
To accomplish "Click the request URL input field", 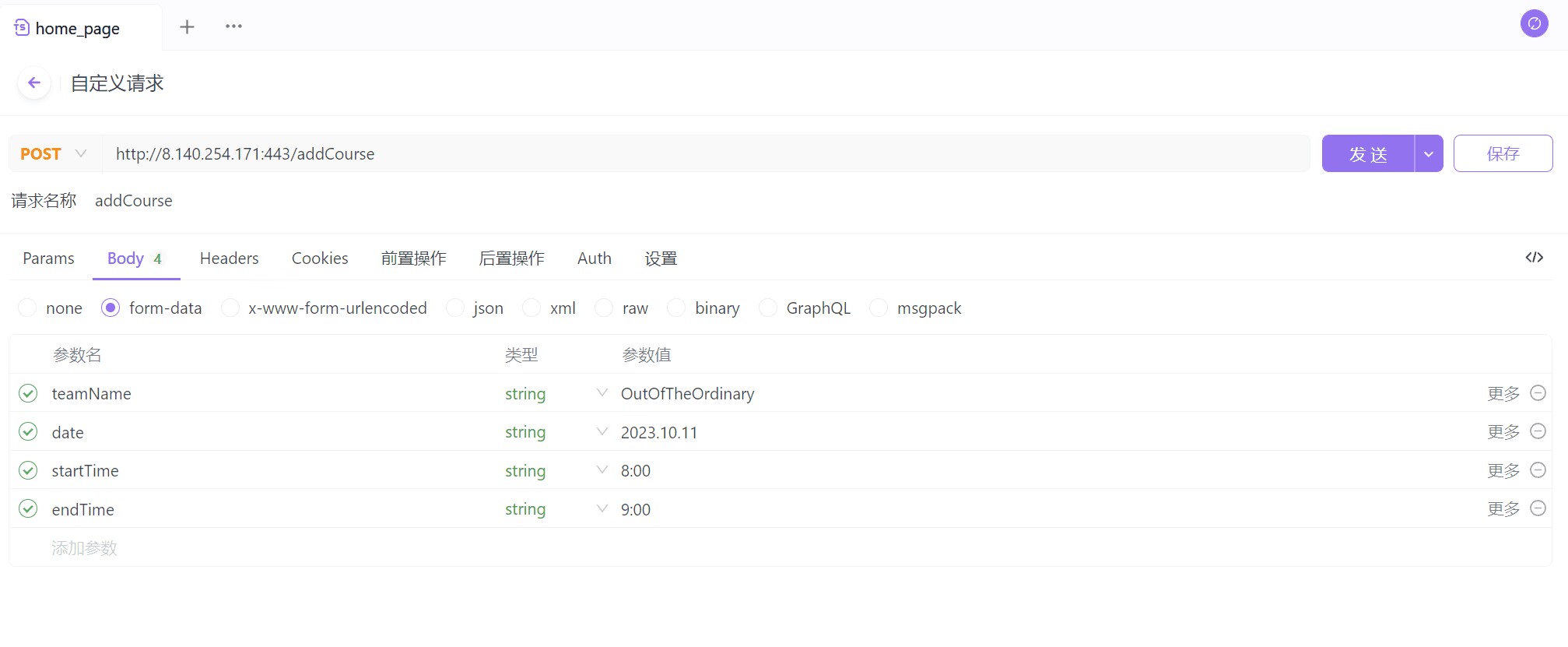I will point(706,154).
